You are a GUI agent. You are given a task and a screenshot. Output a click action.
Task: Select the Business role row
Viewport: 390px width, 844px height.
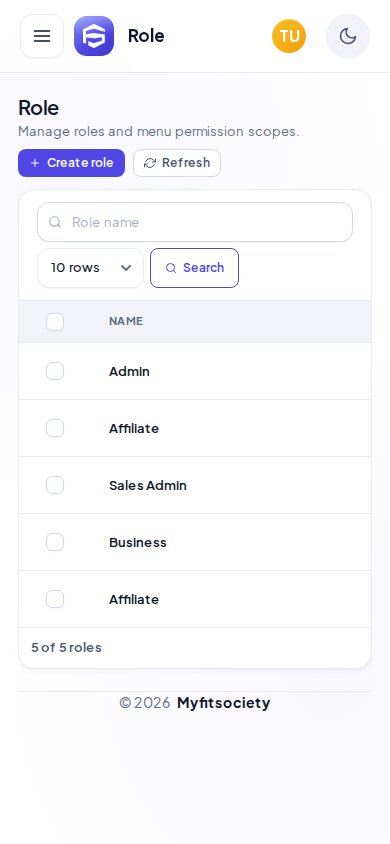(195, 543)
